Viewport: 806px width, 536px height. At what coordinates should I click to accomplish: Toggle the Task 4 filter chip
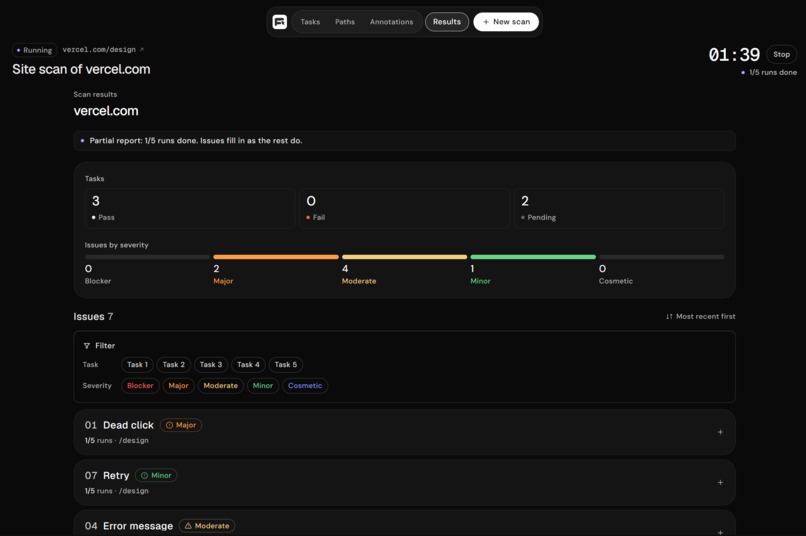pyautogui.click(x=248, y=364)
